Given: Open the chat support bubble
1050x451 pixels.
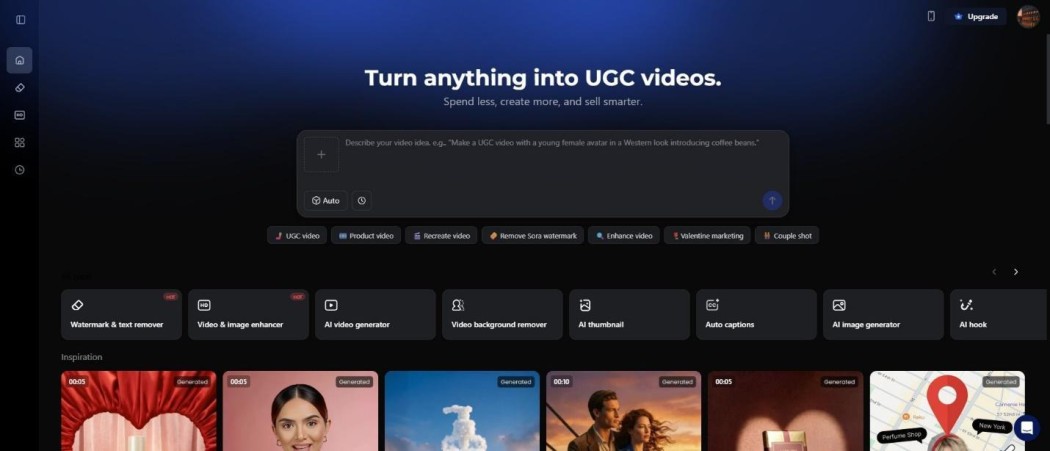Looking at the screenshot, I should click(x=1026, y=428).
